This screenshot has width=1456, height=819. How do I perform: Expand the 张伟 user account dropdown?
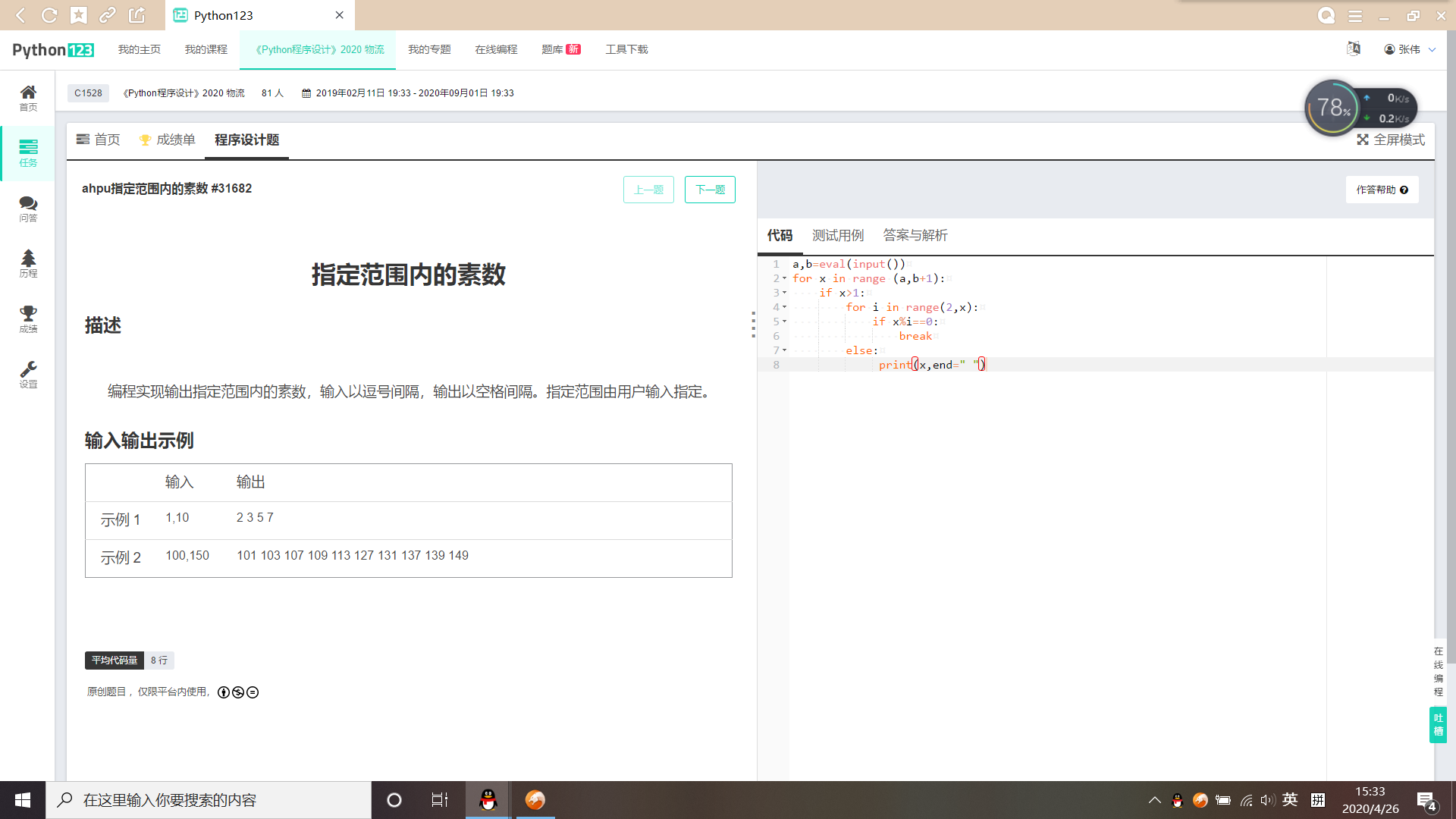tap(1410, 49)
